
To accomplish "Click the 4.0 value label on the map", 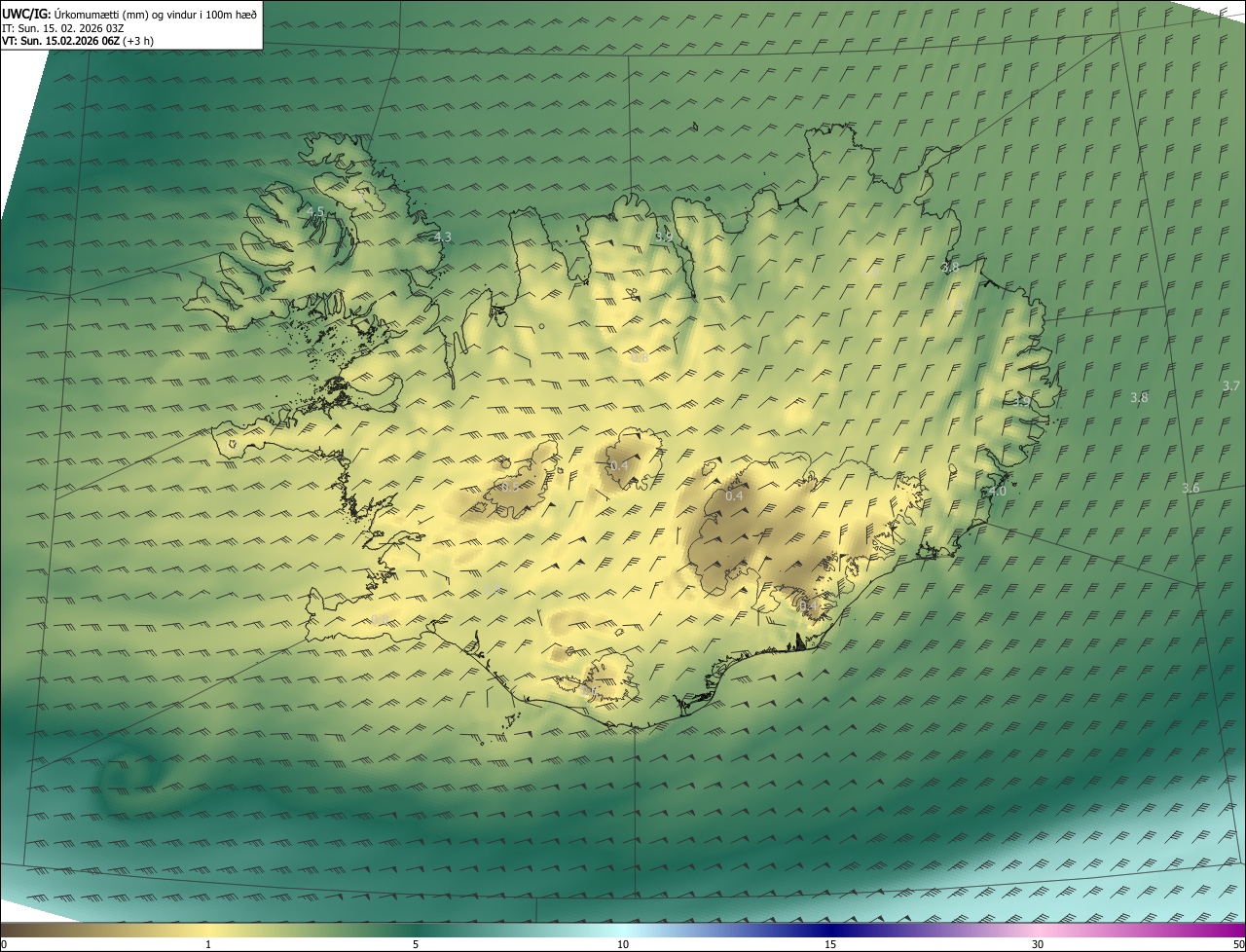I will (x=998, y=492).
